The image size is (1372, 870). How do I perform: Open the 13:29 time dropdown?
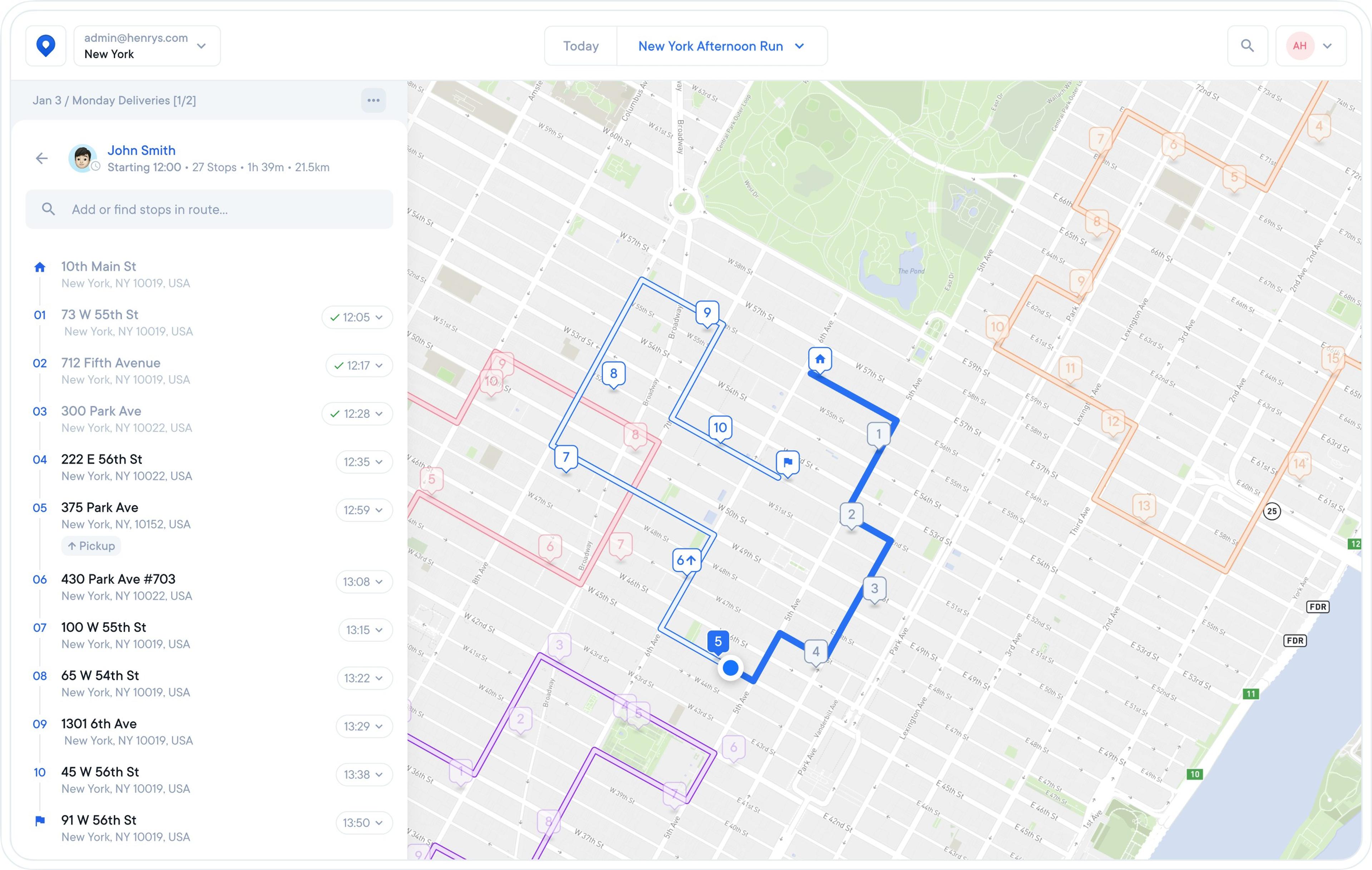click(364, 726)
